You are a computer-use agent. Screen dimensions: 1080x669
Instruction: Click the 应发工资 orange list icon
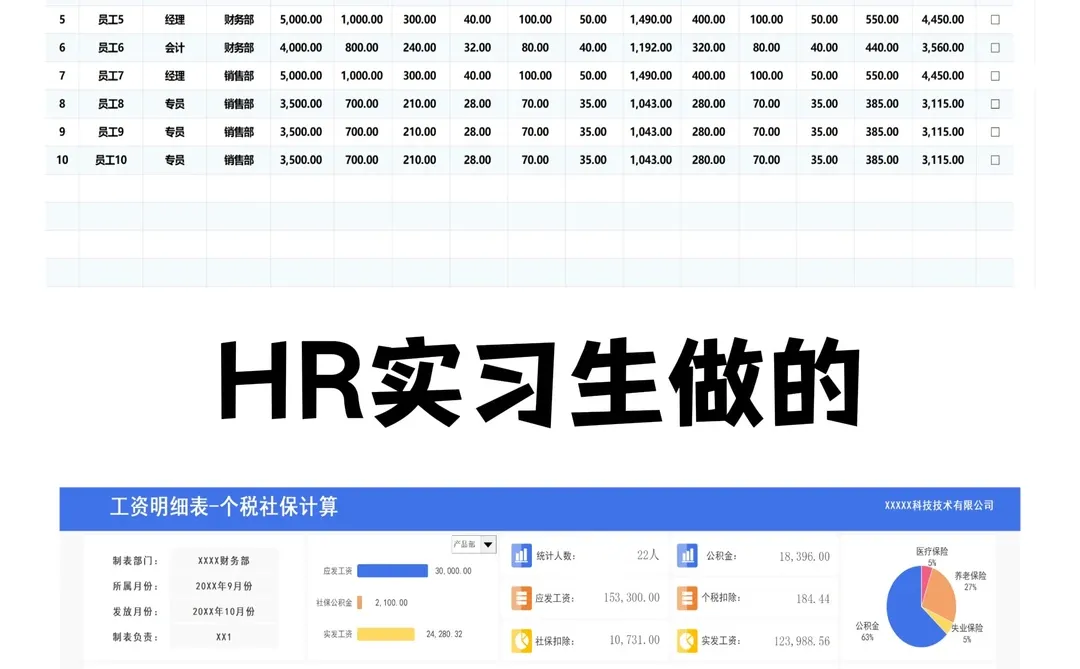(521, 597)
